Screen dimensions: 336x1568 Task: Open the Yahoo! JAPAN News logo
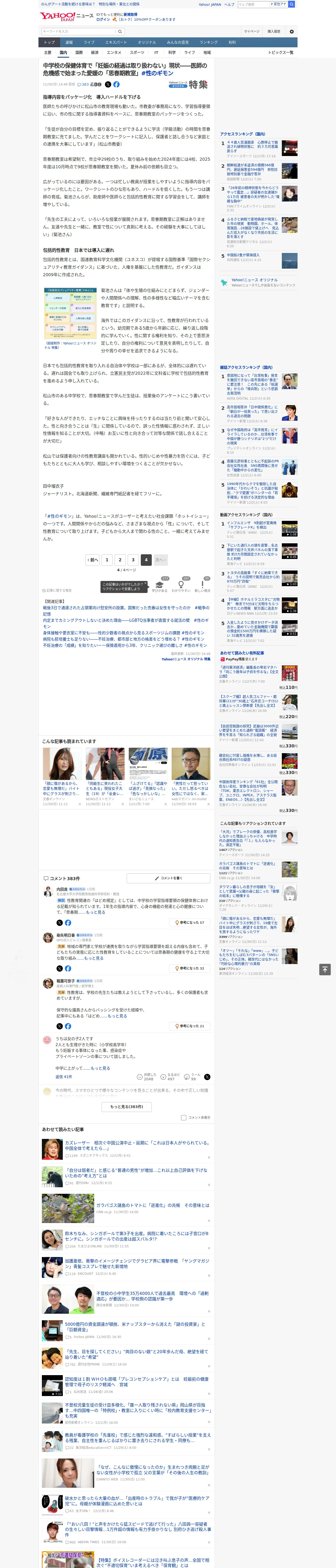66,16
